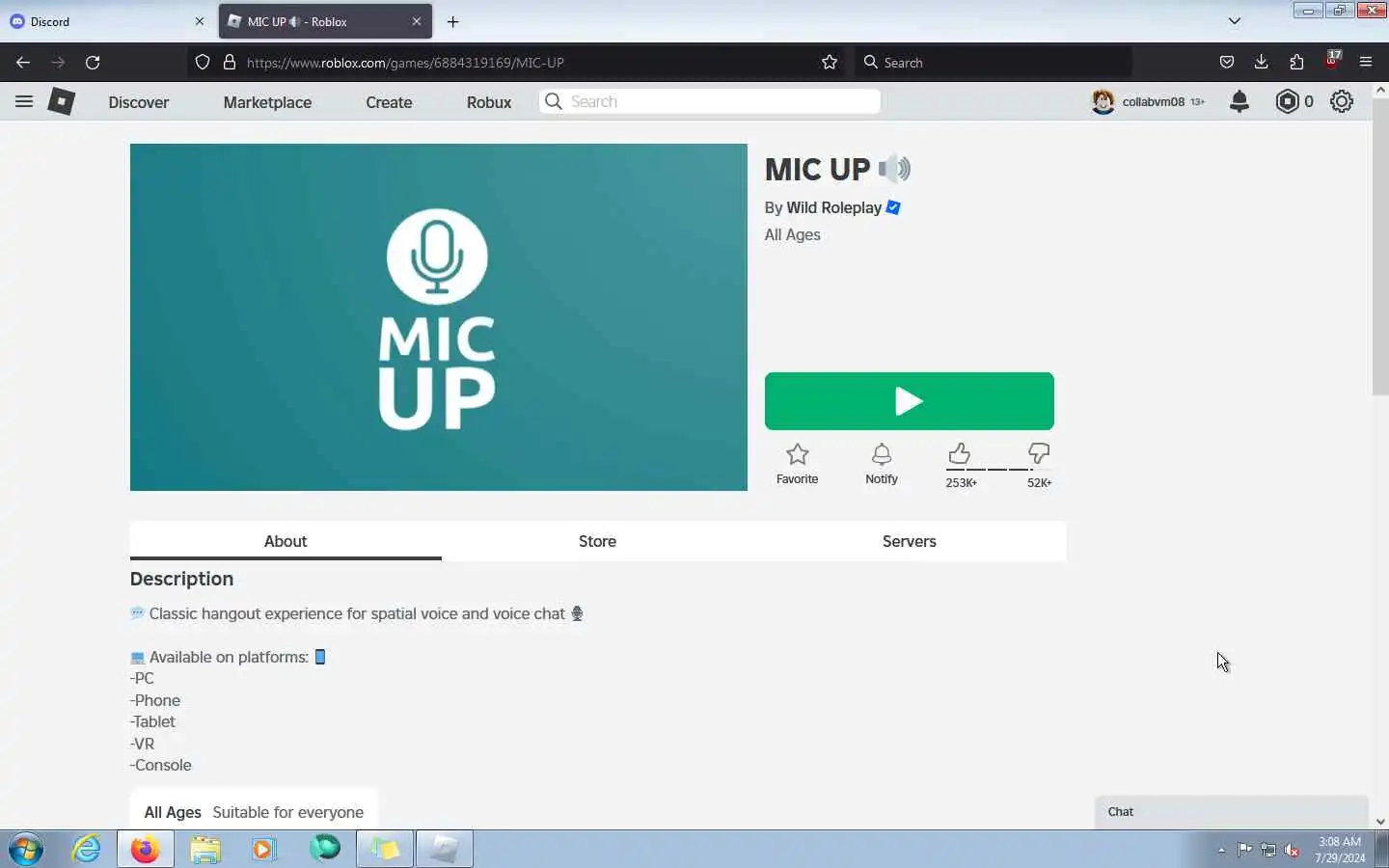Click the collabvm08 avatar picture
1389x868 pixels.
coord(1103,101)
